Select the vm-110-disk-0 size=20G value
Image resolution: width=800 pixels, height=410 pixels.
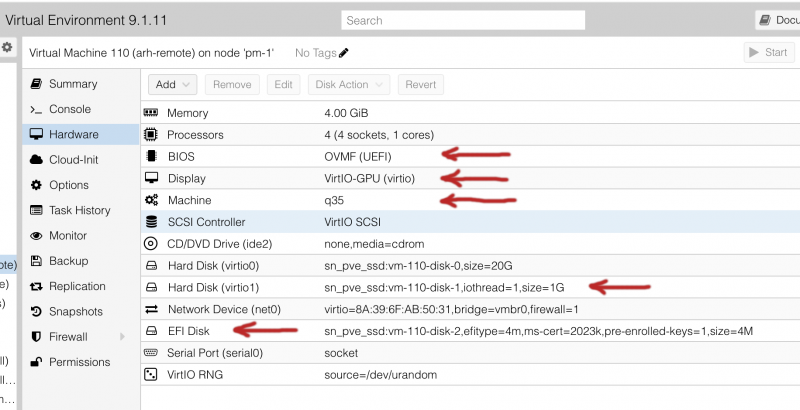[418, 266]
